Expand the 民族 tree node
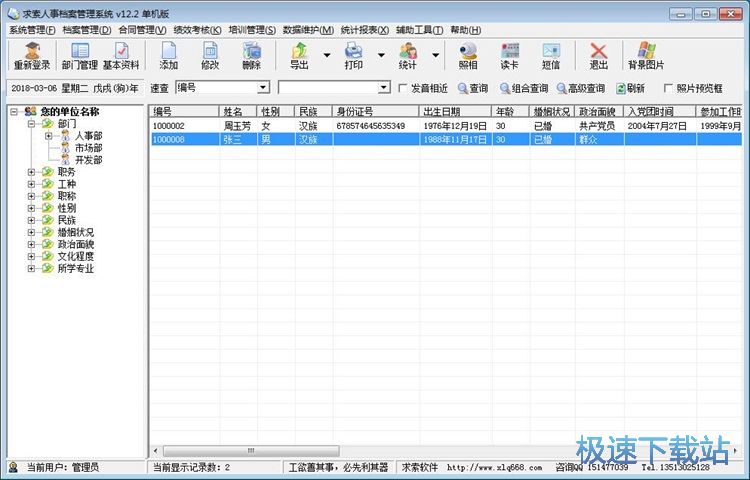The height and width of the screenshot is (480, 750). pos(32,220)
